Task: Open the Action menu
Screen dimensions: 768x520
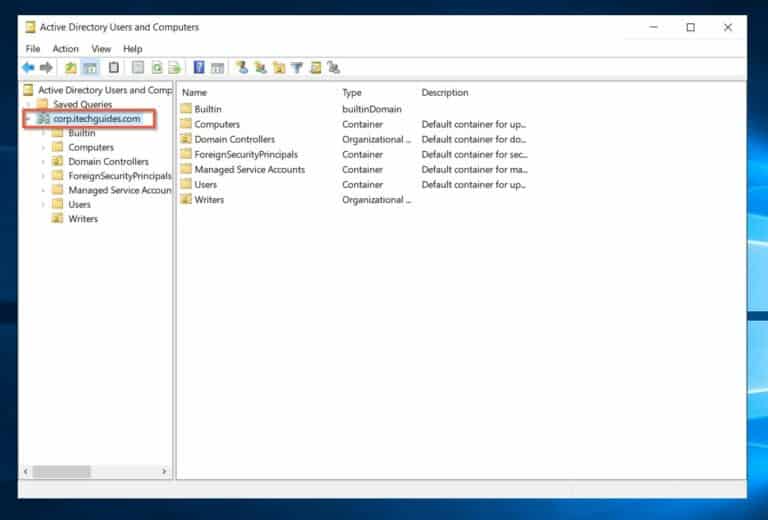Action: click(x=66, y=48)
